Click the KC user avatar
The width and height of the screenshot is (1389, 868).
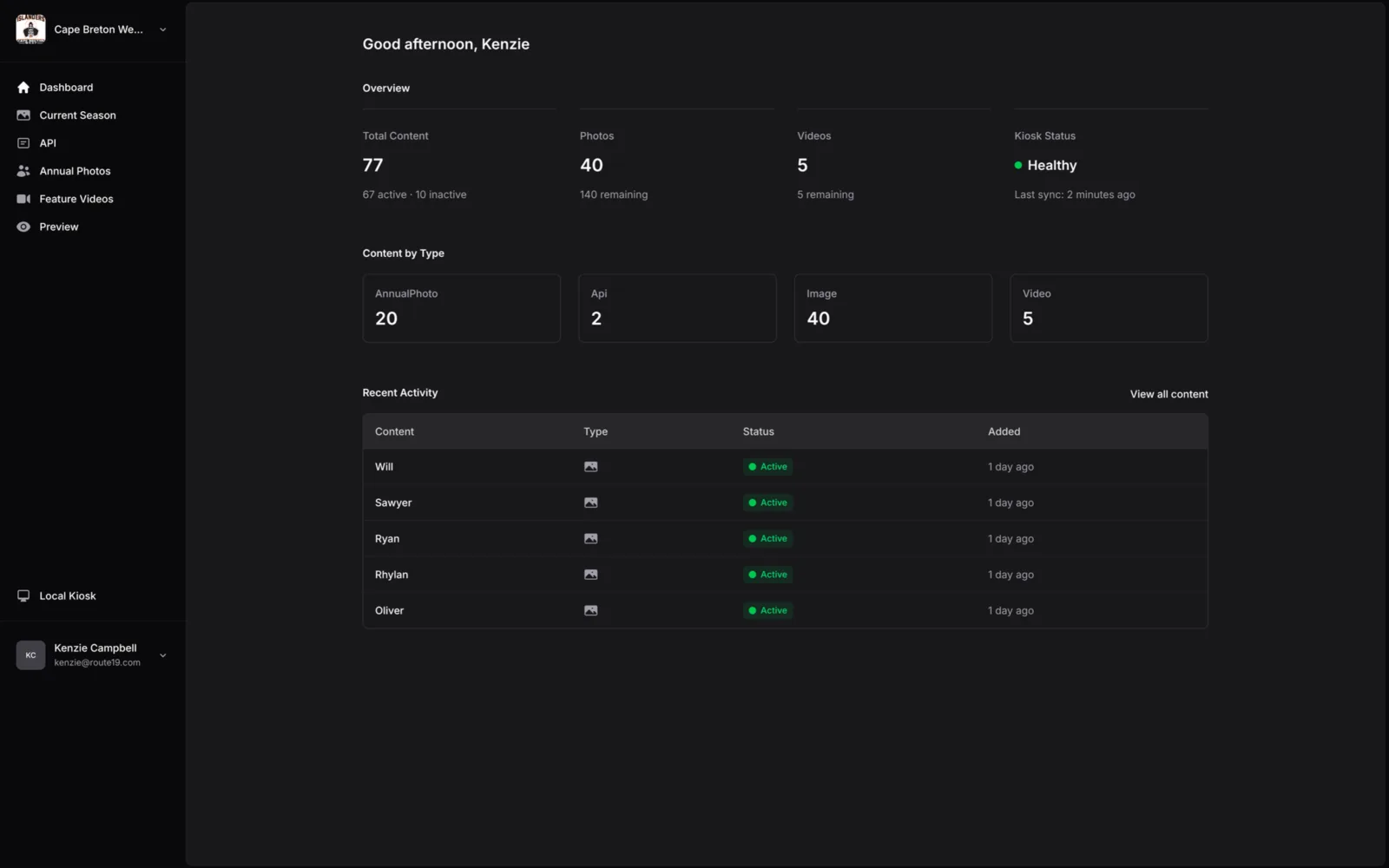coord(30,655)
